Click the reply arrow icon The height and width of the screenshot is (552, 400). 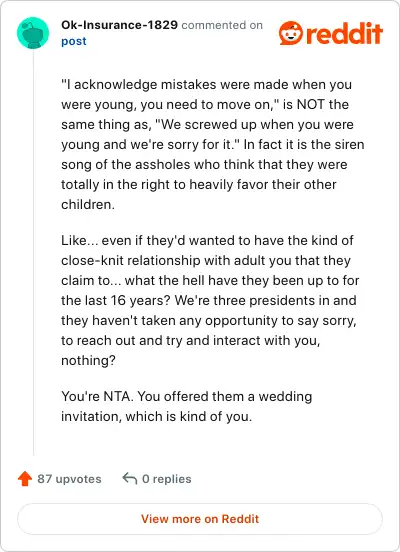130,478
